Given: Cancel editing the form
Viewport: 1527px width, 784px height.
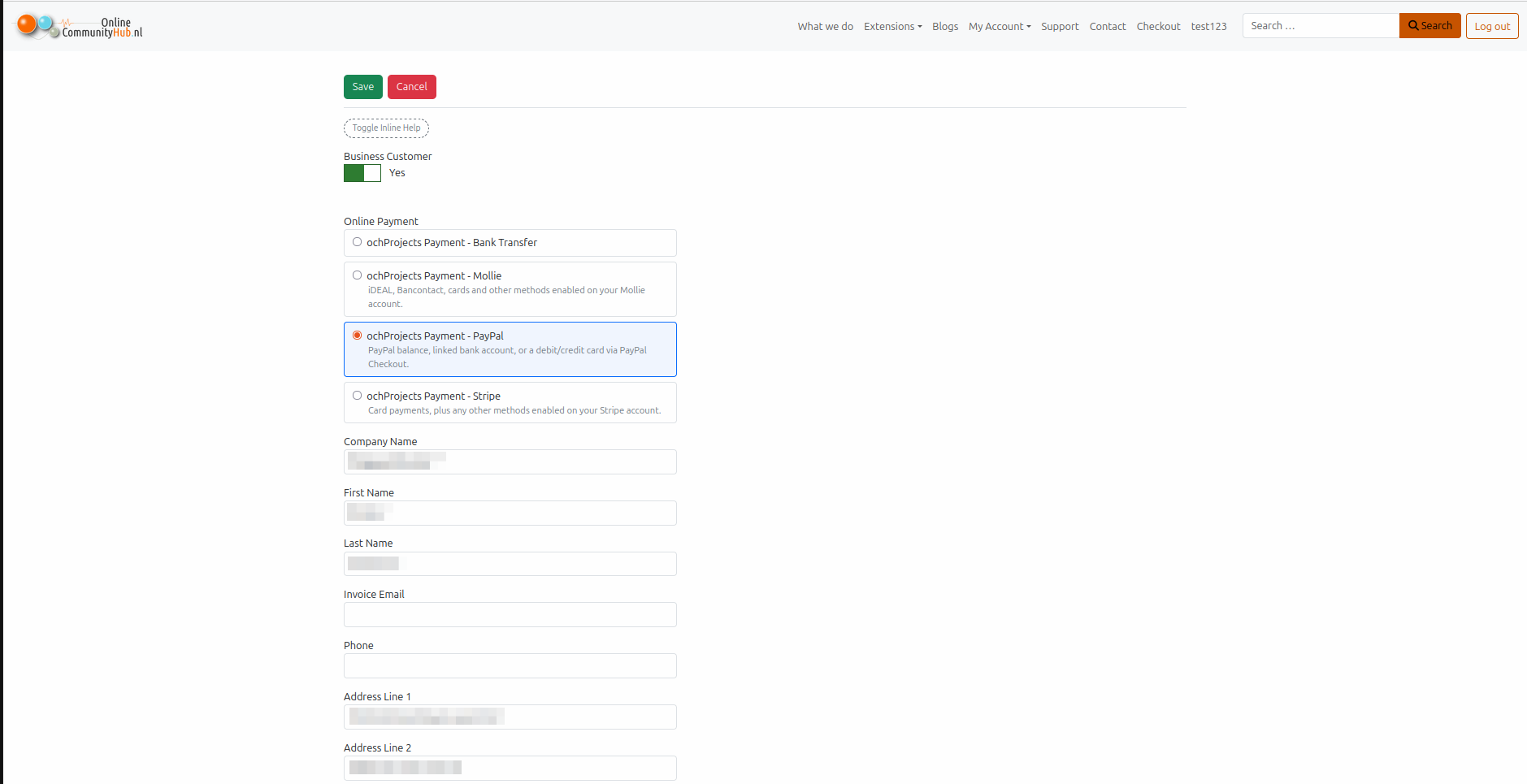Looking at the screenshot, I should click(412, 87).
